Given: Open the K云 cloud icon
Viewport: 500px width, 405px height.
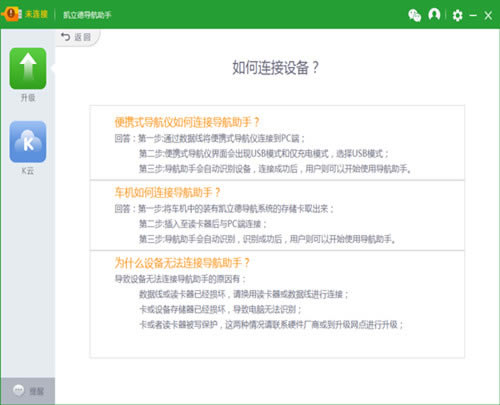Looking at the screenshot, I should (x=28, y=142).
